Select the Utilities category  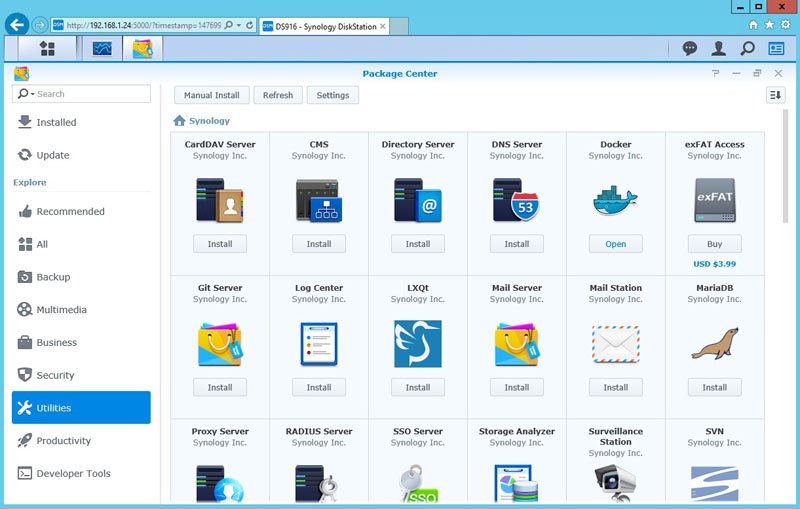pyautogui.click(x=81, y=408)
